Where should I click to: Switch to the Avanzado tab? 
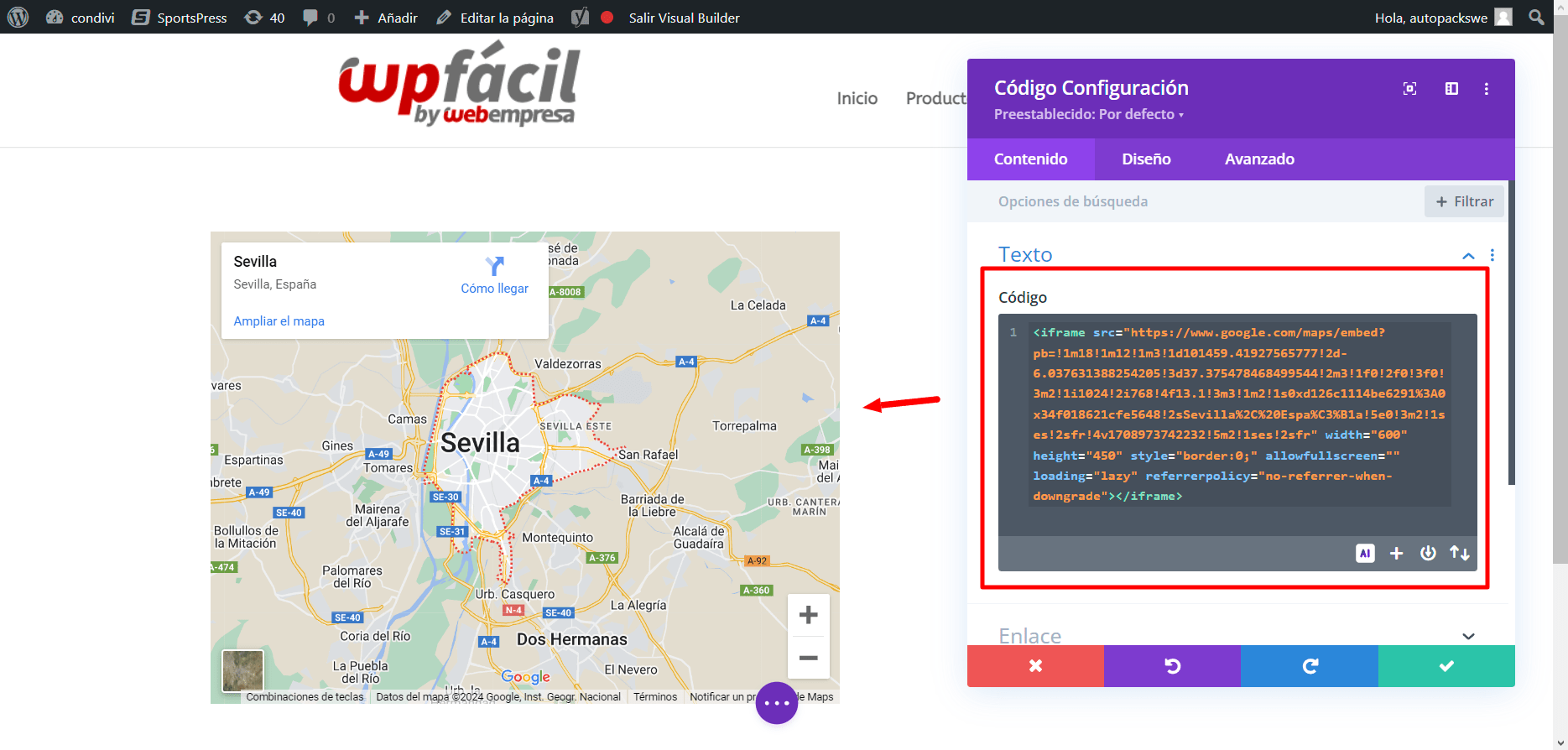(1259, 159)
